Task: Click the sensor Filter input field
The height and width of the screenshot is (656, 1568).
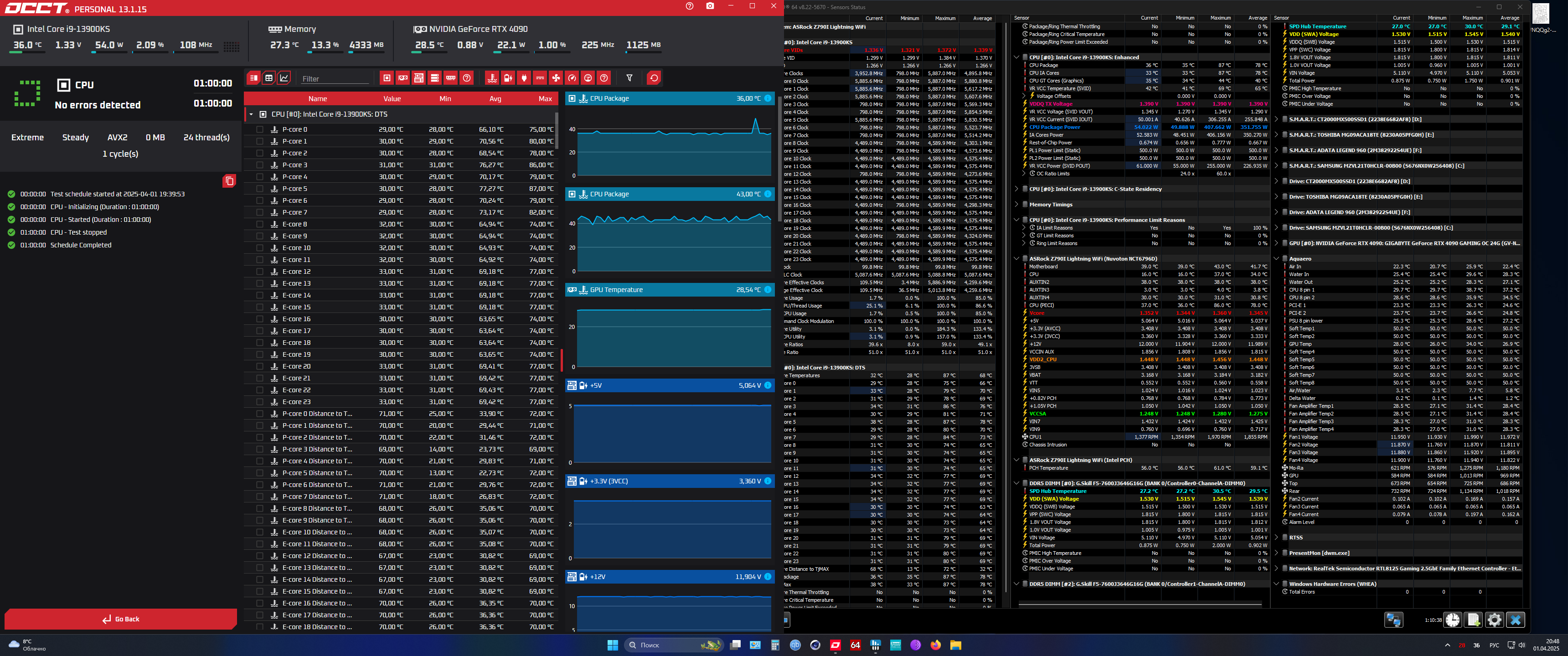Action: 335,78
